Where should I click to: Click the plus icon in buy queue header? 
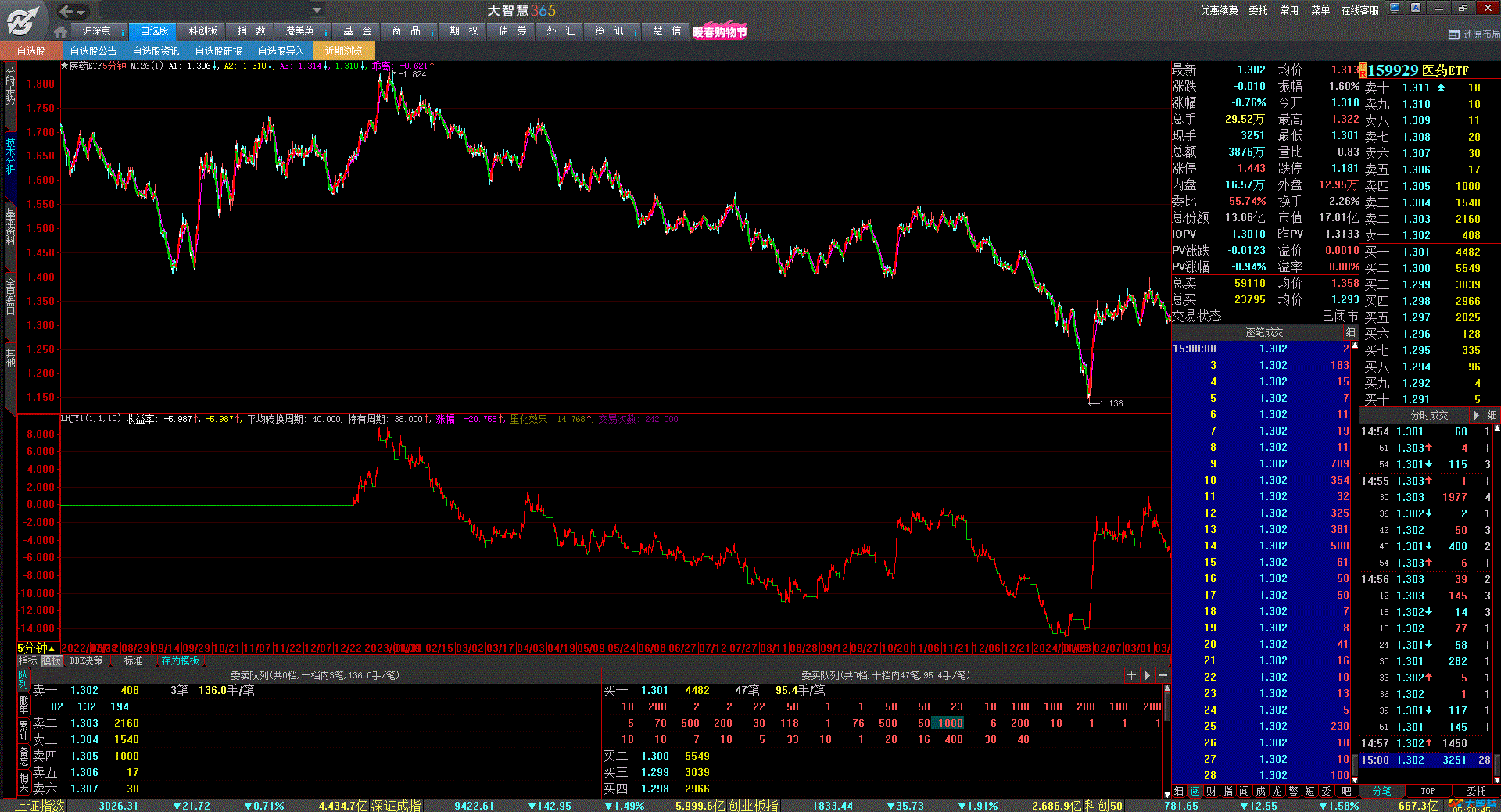(x=1131, y=675)
